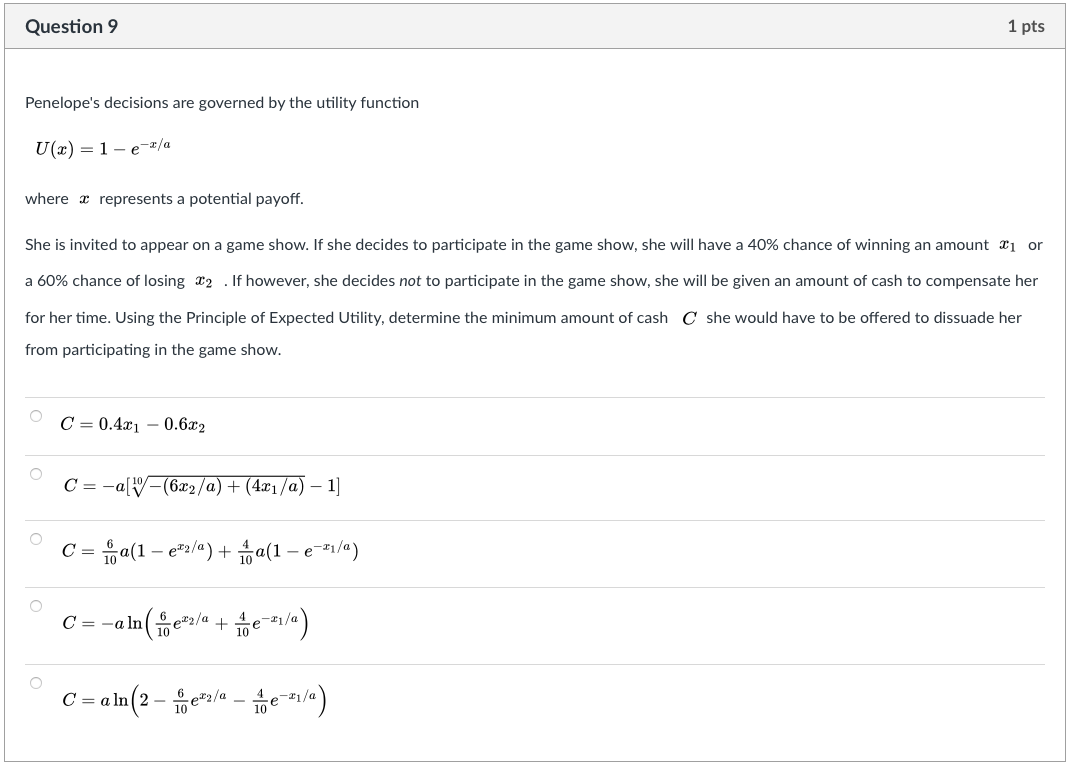This screenshot has height=766, width=1069.
Task: Pick the answer C = −a ln(...) option
Action: click(36, 607)
